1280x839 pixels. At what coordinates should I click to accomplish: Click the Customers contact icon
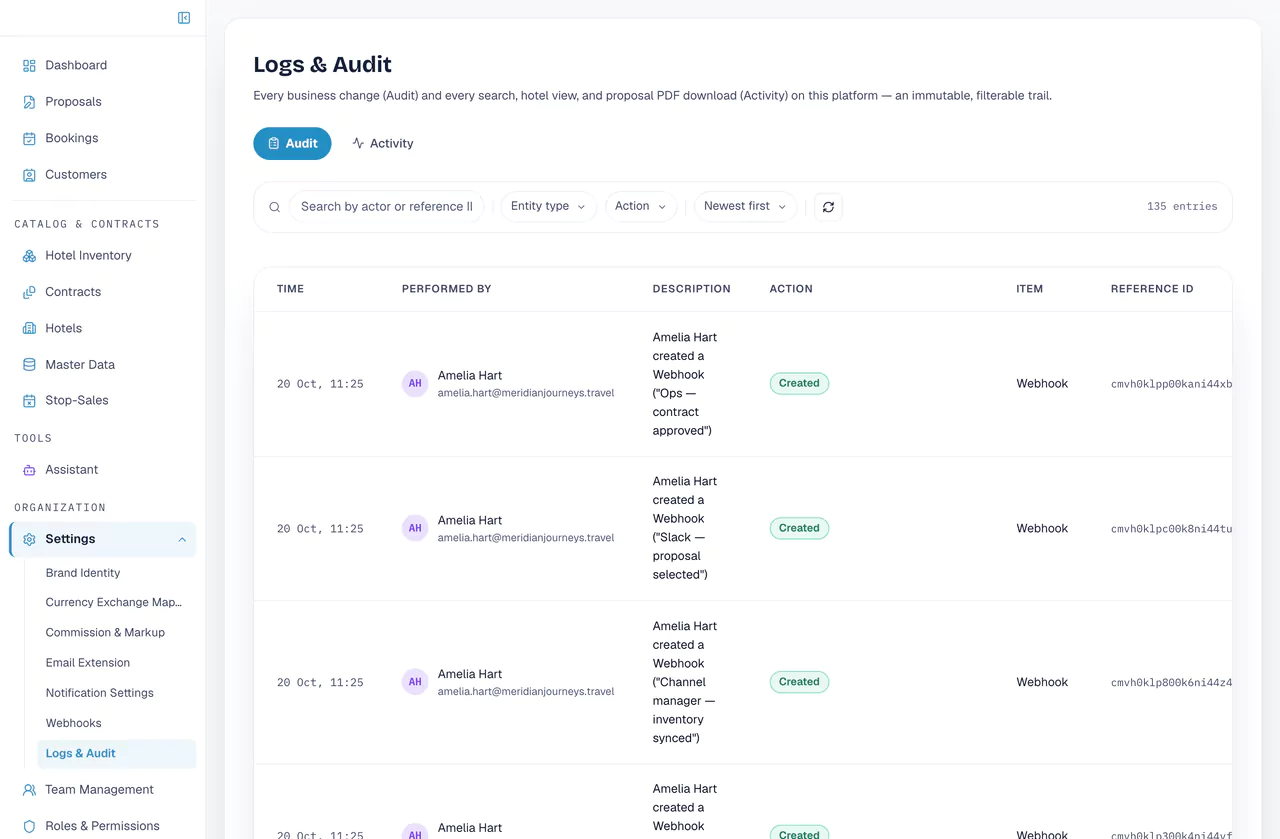coord(29,175)
